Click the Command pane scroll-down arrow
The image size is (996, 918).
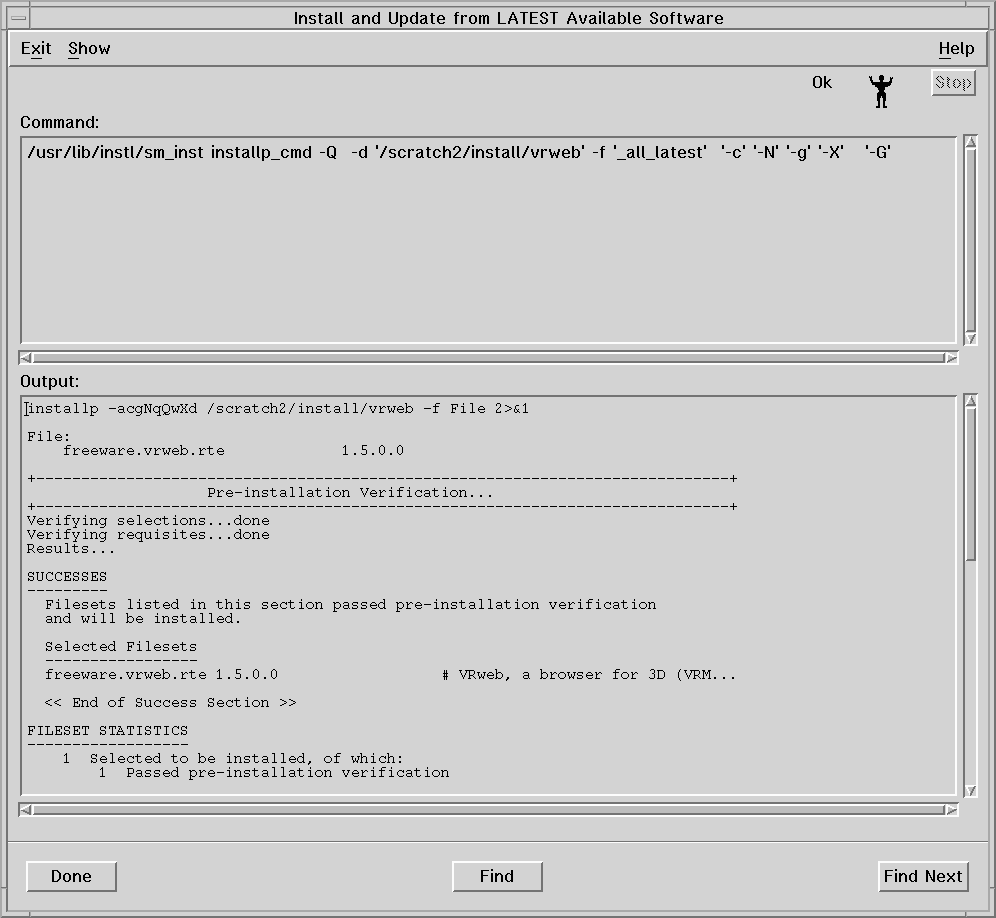coord(970,339)
